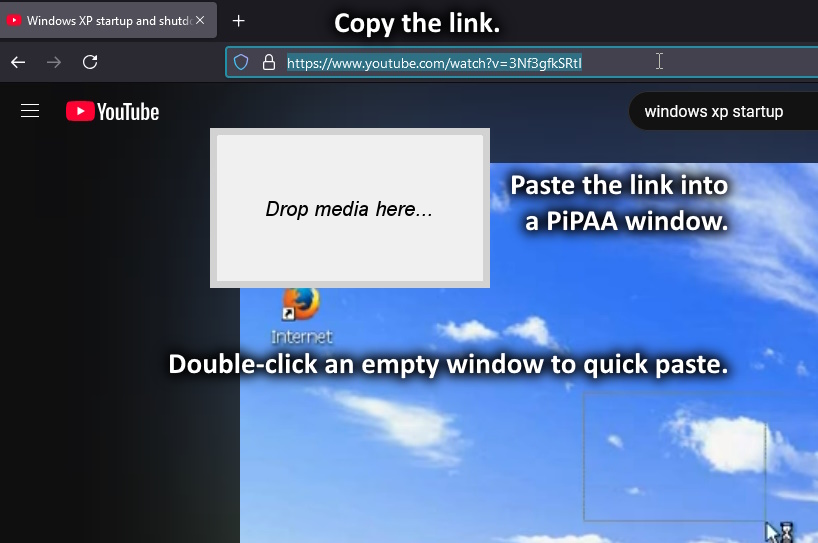Click the Firefox Internet desktop shortcut in the video
This screenshot has width=818, height=543.
point(302,317)
